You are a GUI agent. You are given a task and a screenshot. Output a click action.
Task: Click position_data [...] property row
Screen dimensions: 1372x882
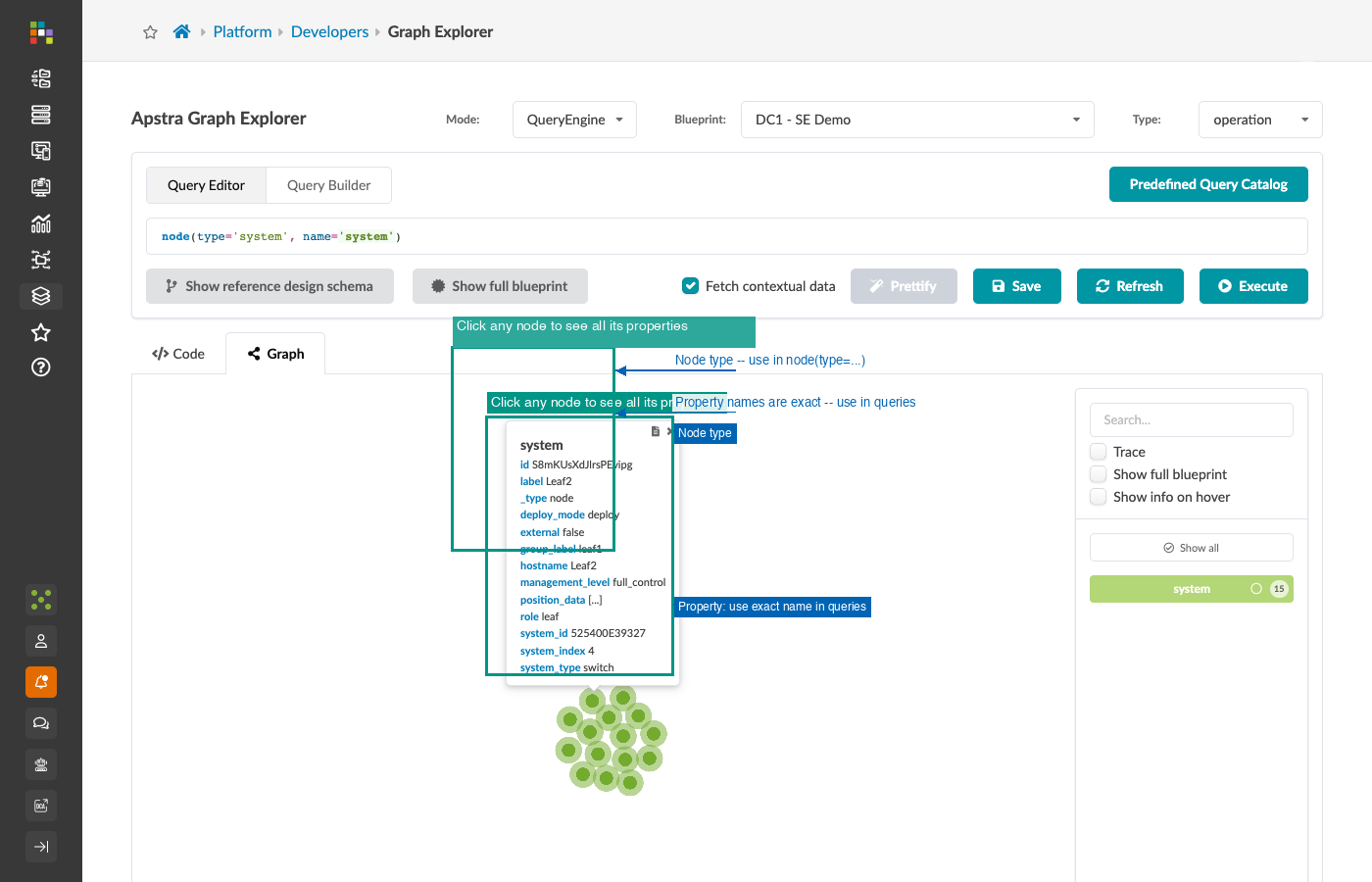[x=562, y=600]
